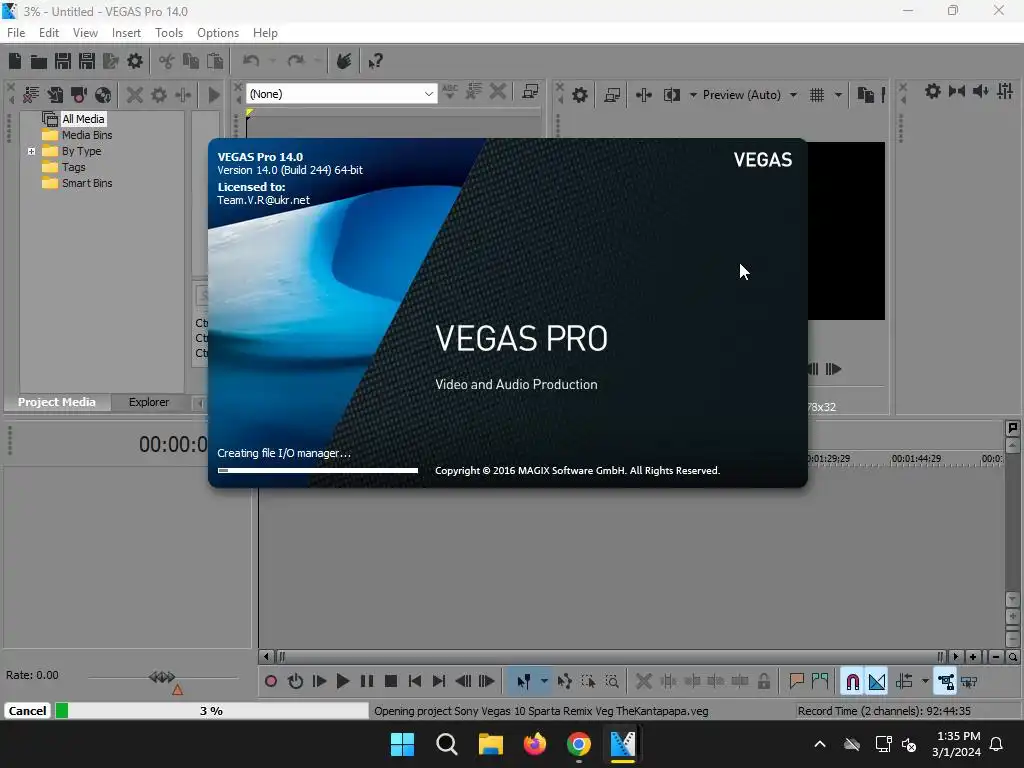The width and height of the screenshot is (1024, 768).
Task: Open Split Screen View dropdown arrow
Action: (693, 95)
